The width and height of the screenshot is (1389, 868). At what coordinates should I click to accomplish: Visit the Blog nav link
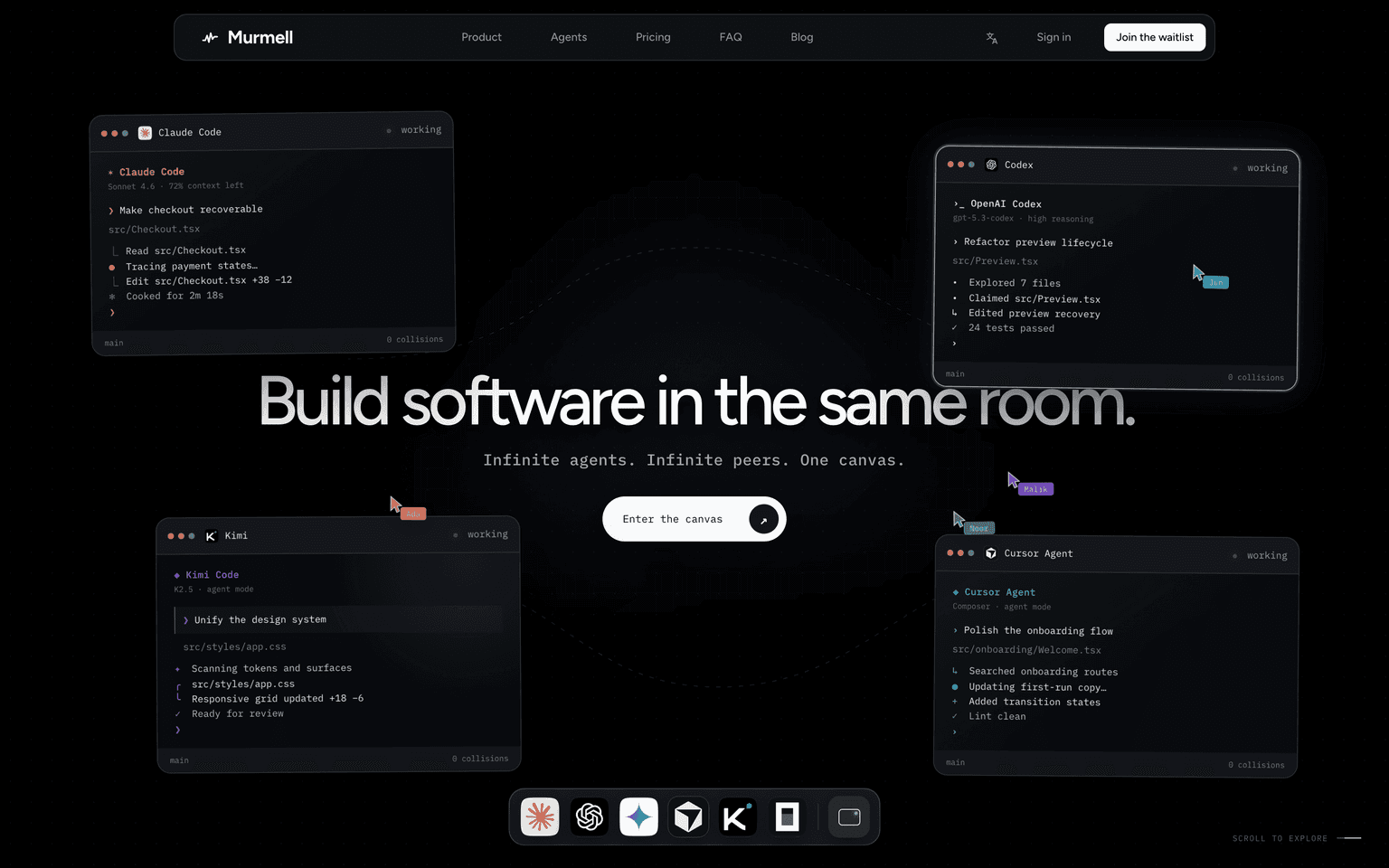(802, 37)
